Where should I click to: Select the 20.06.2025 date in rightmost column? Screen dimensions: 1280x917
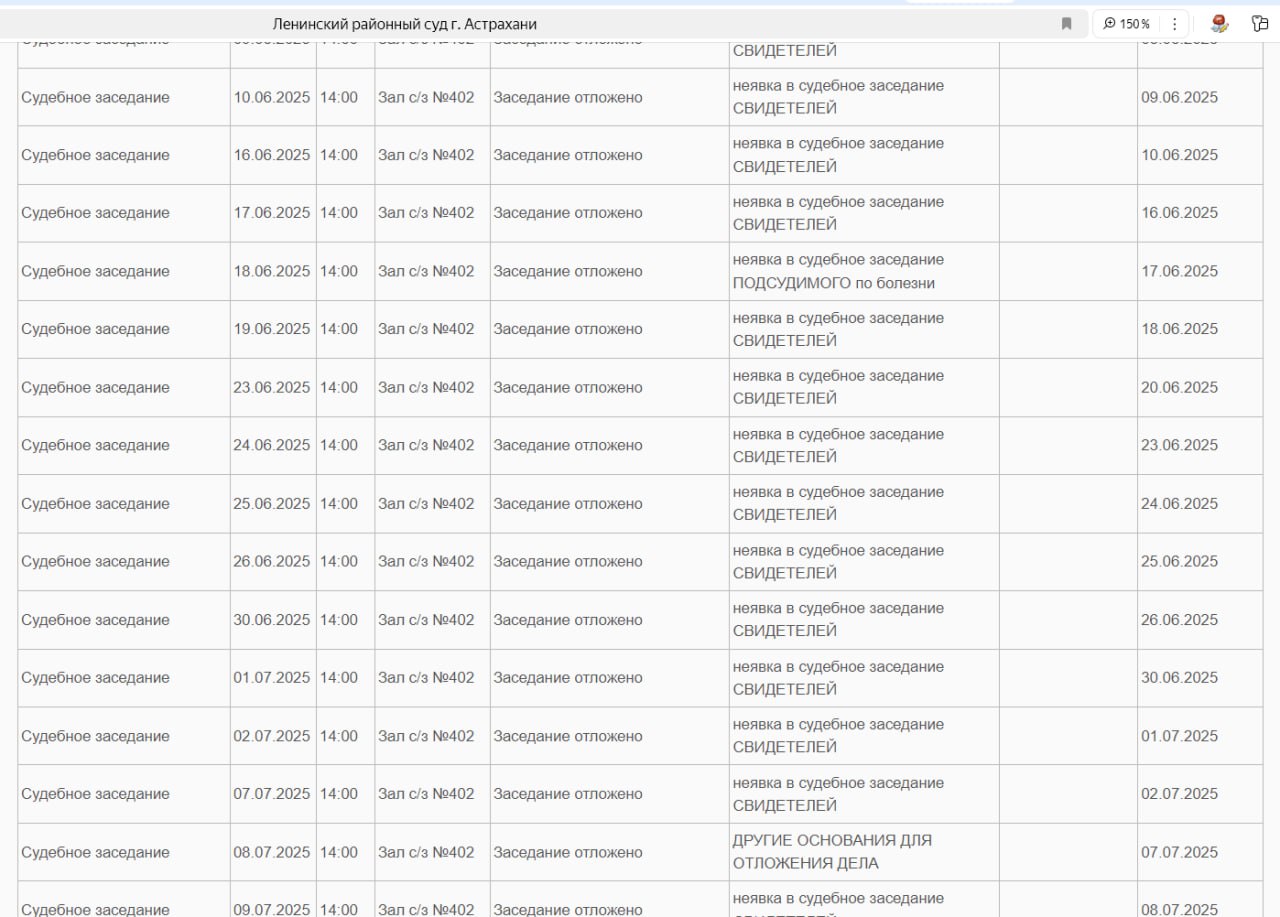point(1179,387)
